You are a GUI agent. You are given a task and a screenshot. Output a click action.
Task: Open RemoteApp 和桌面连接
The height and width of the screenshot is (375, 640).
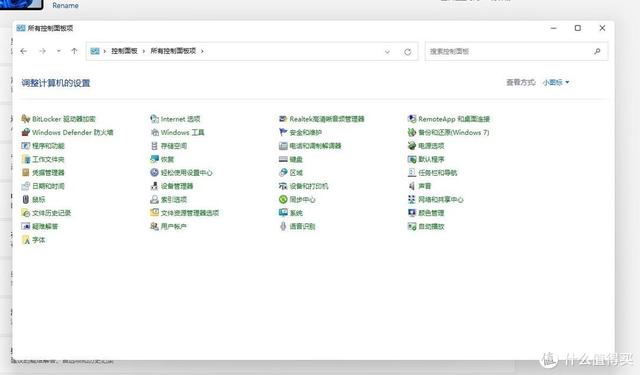(449, 119)
